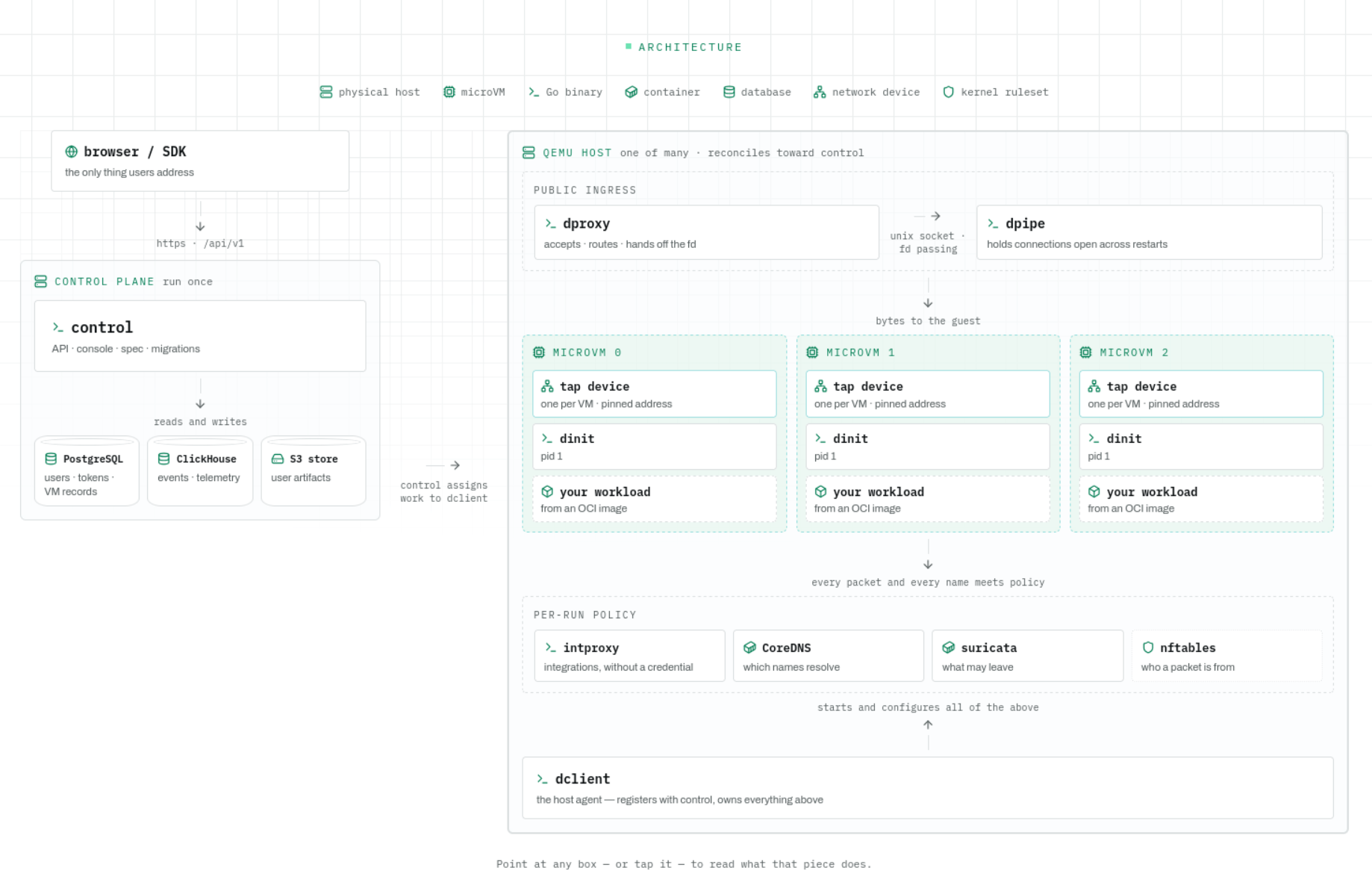Click the shield icon beside nftables
The height and width of the screenshot is (894, 1372).
tap(1148, 648)
